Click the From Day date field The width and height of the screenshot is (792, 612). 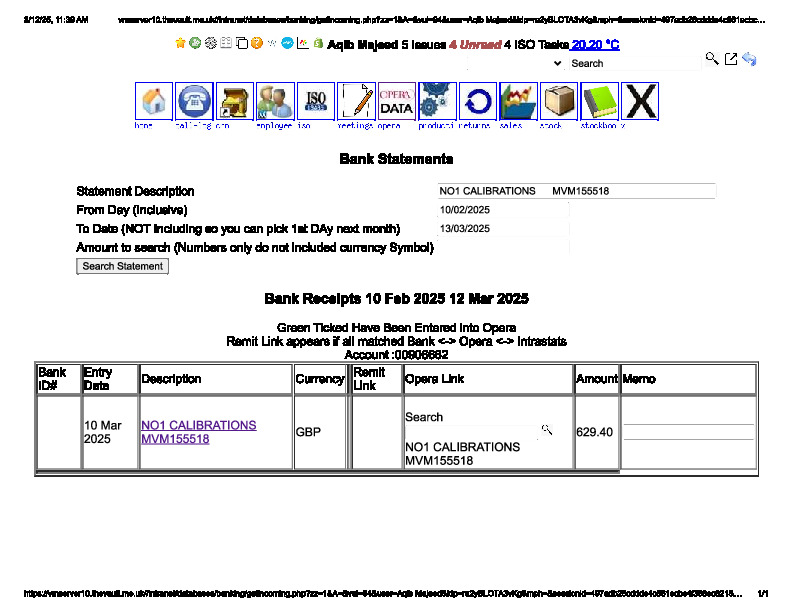pos(503,210)
